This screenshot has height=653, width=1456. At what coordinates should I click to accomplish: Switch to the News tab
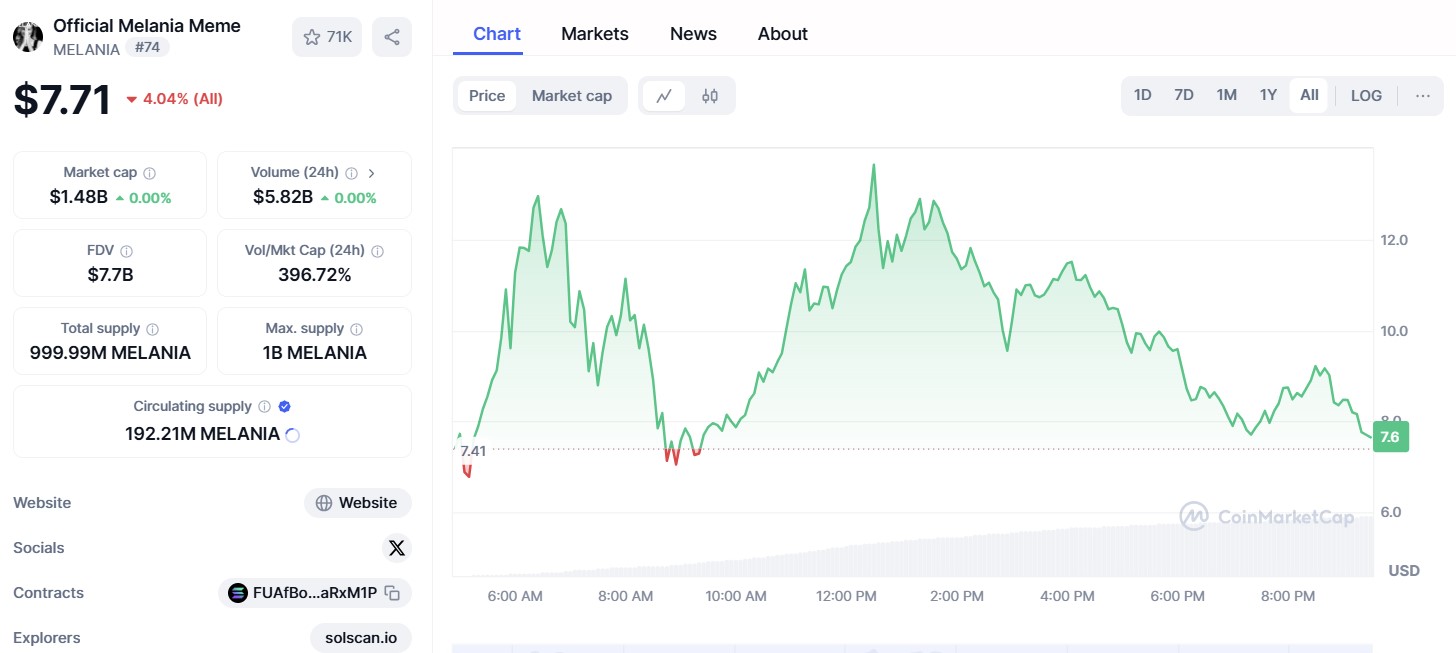693,34
